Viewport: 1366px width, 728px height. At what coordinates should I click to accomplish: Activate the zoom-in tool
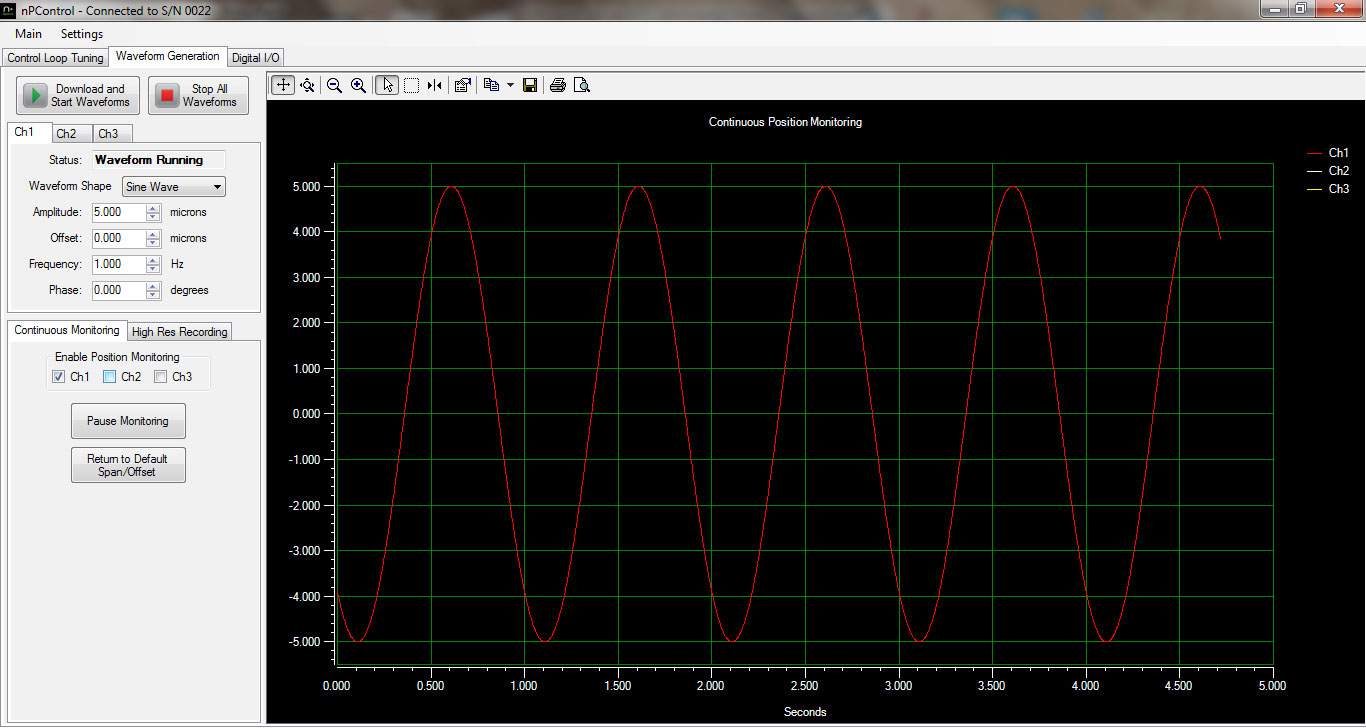(358, 85)
